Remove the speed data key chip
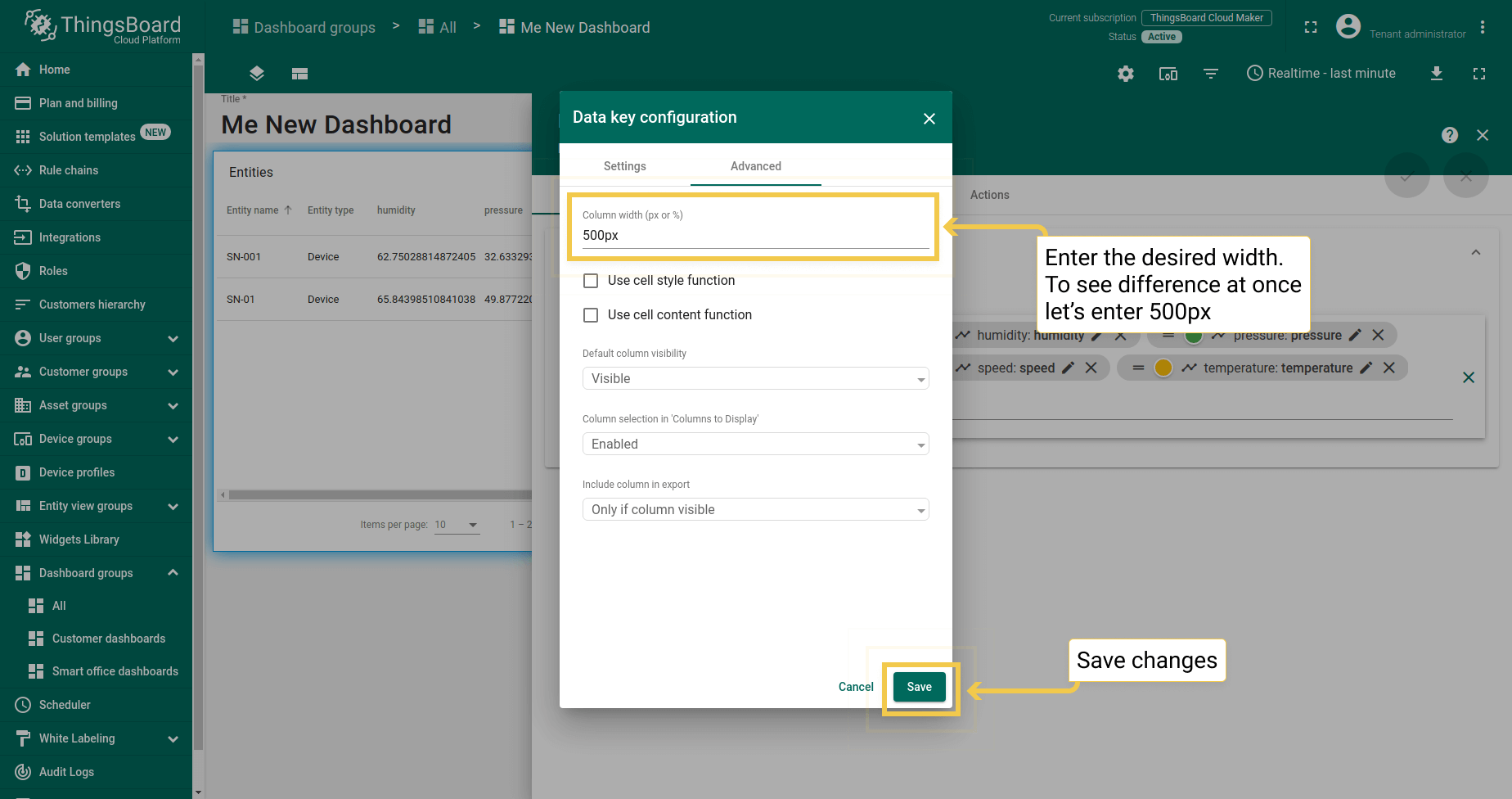The width and height of the screenshot is (1512, 799). point(1091,368)
